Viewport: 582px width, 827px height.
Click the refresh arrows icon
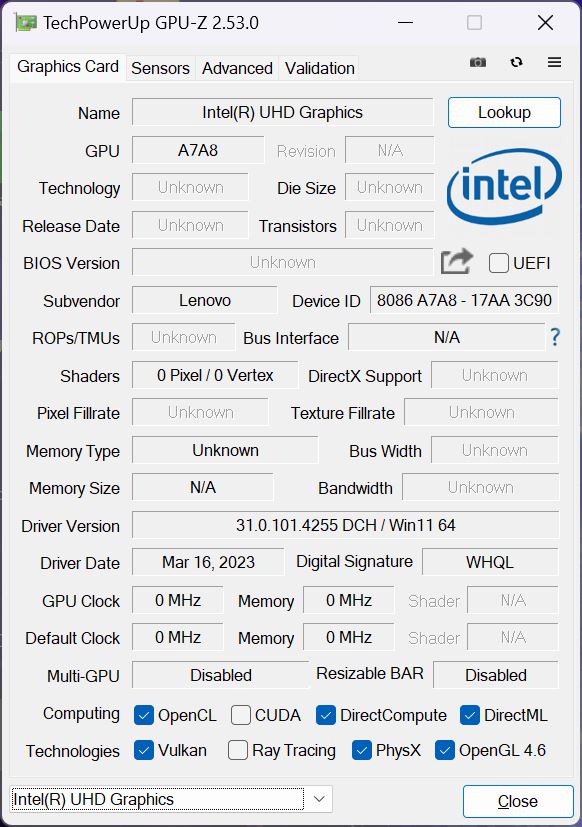[517, 62]
